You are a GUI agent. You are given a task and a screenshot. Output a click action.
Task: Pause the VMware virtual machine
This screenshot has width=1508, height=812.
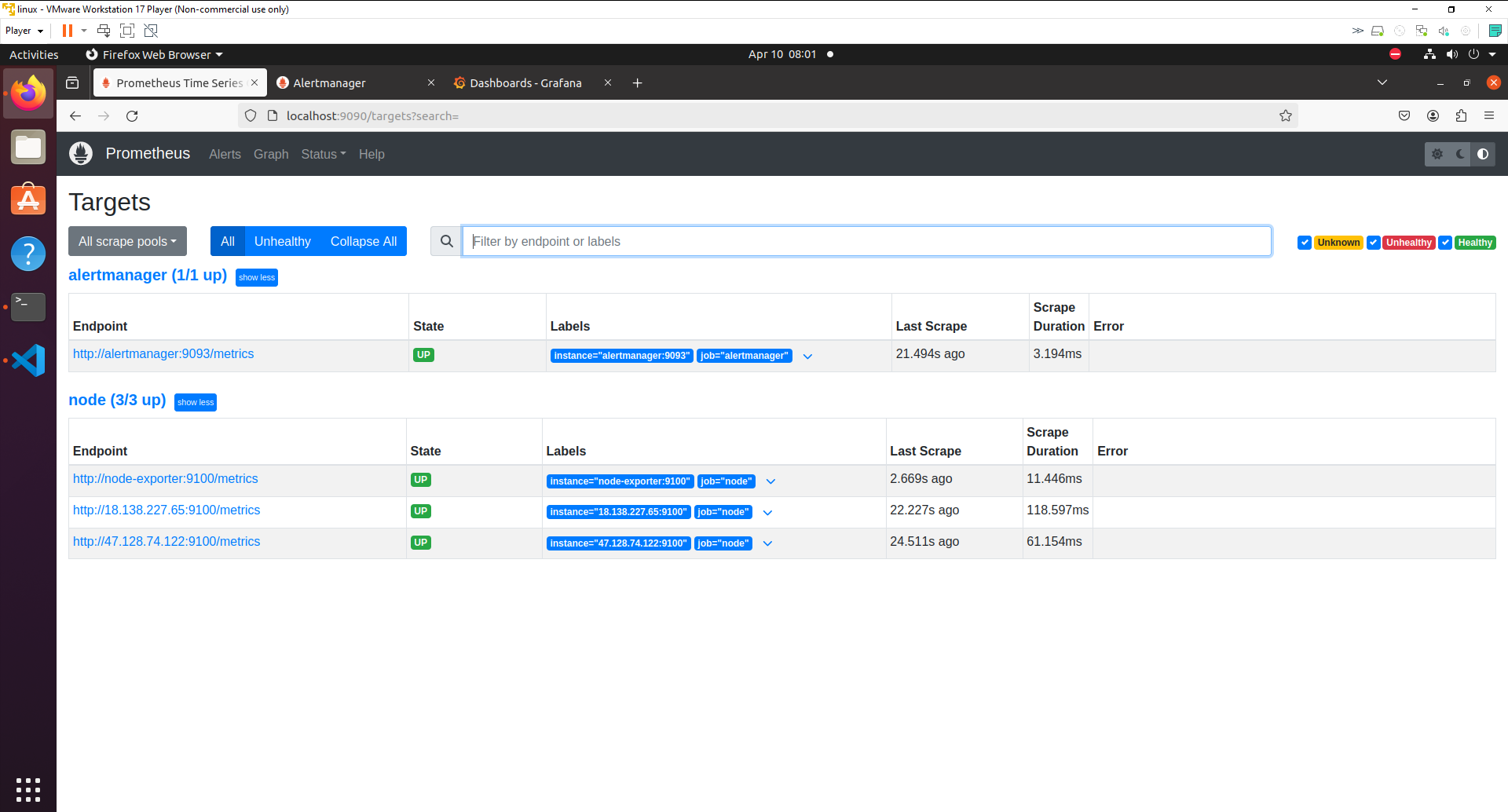tap(68, 31)
